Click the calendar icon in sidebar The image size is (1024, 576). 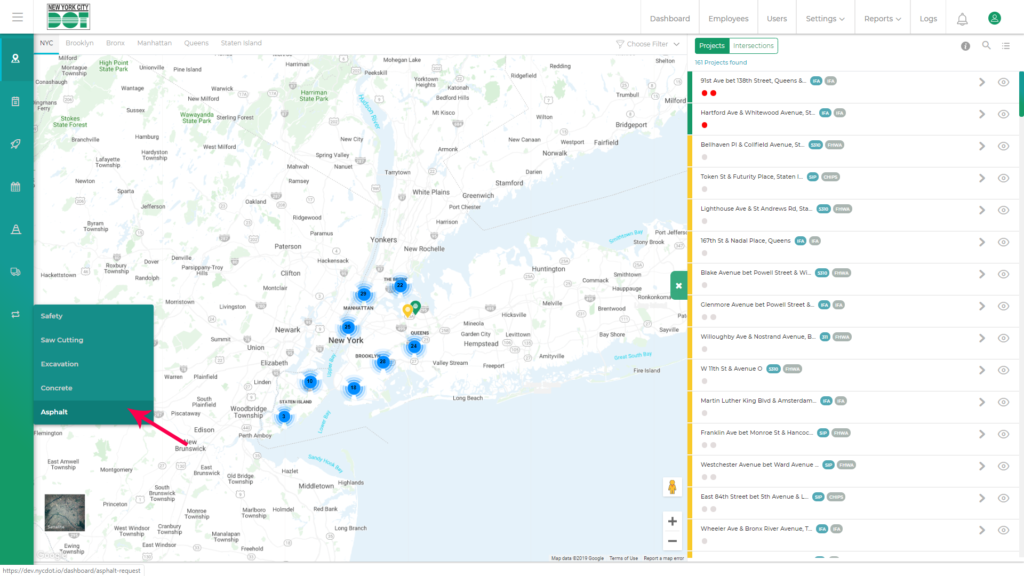tap(16, 186)
